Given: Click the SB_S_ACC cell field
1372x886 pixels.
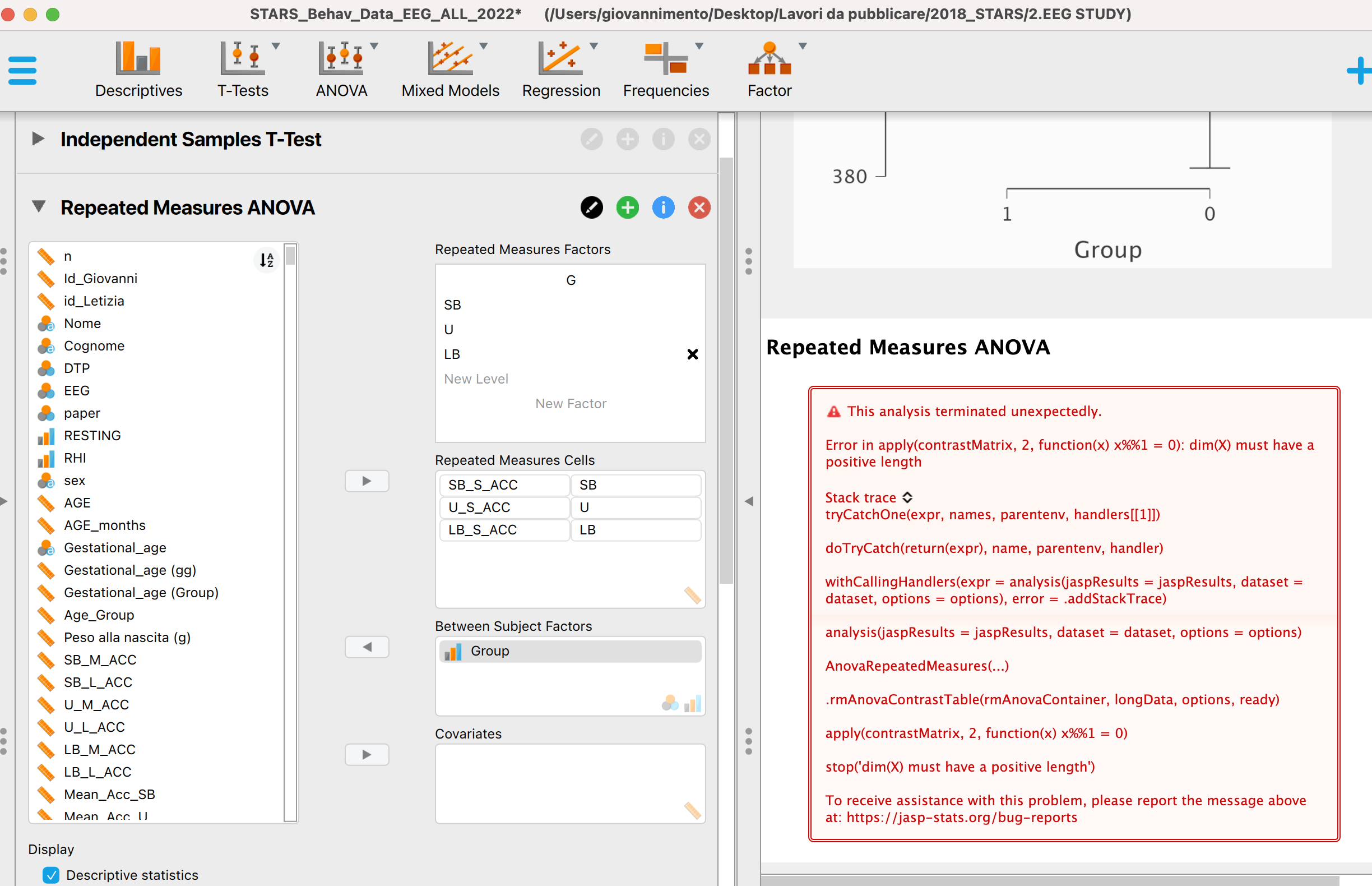Looking at the screenshot, I should point(504,485).
